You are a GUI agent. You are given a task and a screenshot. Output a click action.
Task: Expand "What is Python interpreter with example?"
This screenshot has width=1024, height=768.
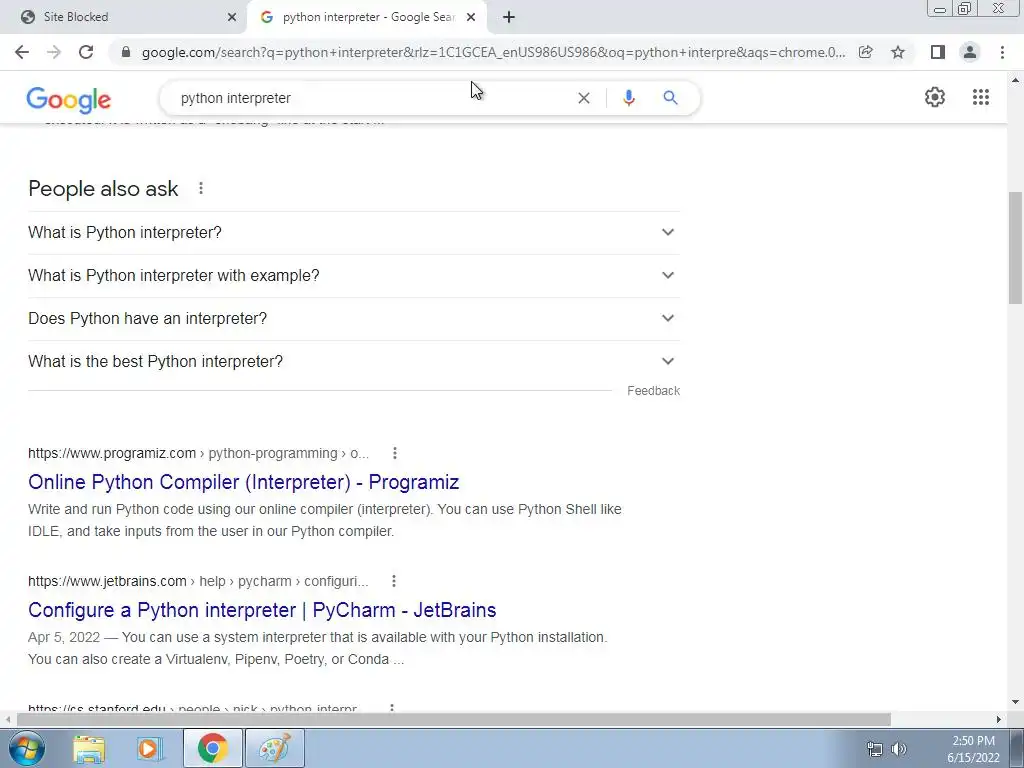(x=353, y=276)
